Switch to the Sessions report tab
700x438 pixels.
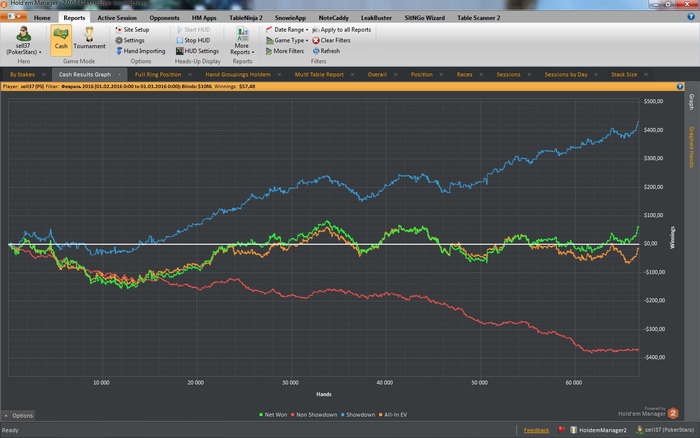[x=508, y=75]
